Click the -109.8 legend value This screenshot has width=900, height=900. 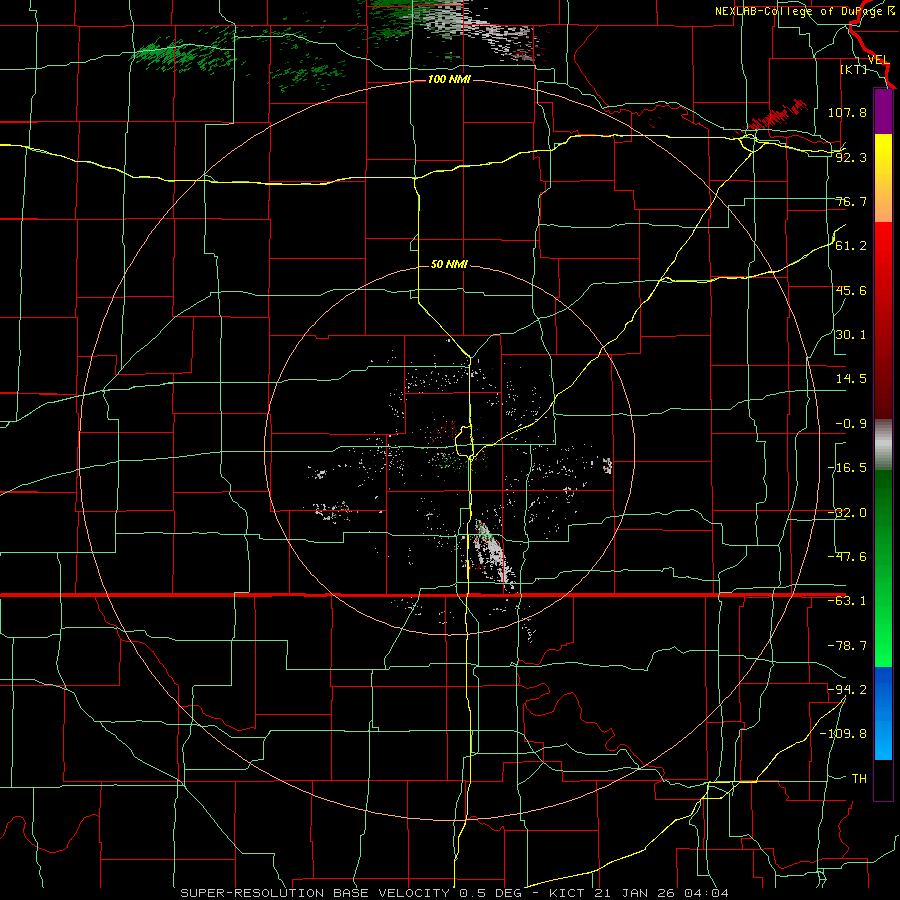[x=844, y=734]
